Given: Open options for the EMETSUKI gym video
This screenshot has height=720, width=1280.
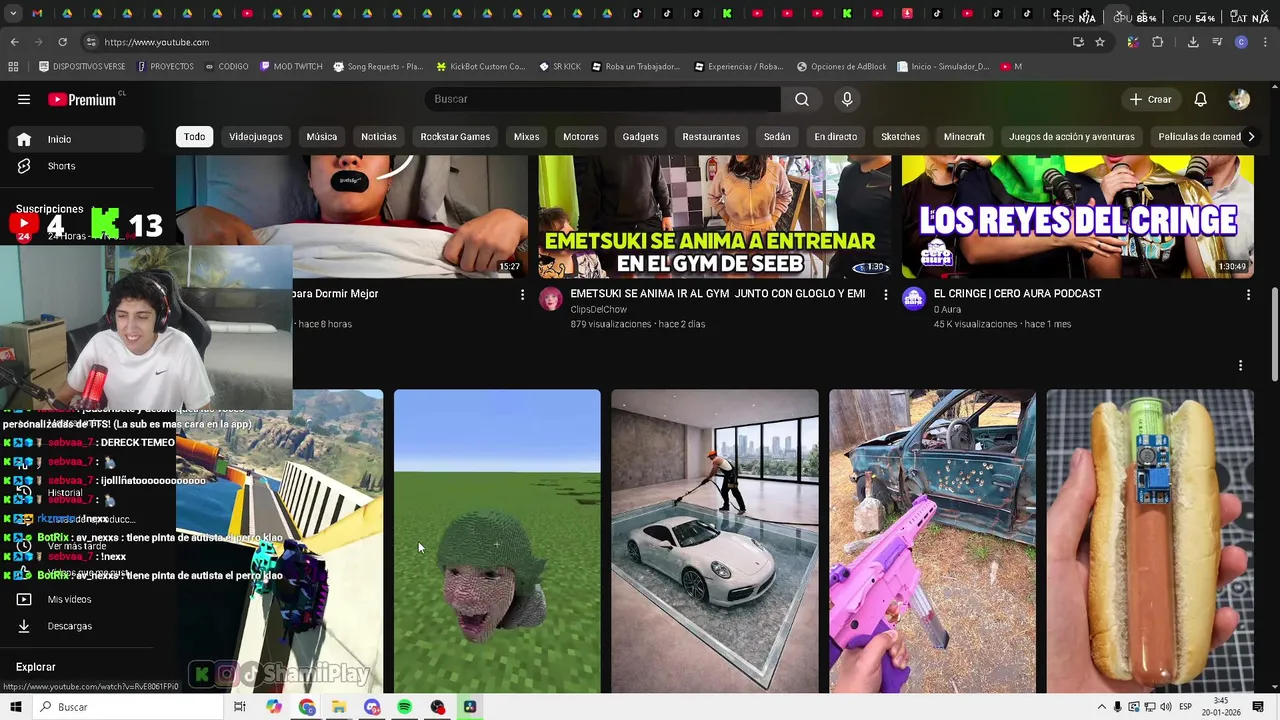Looking at the screenshot, I should 885,295.
